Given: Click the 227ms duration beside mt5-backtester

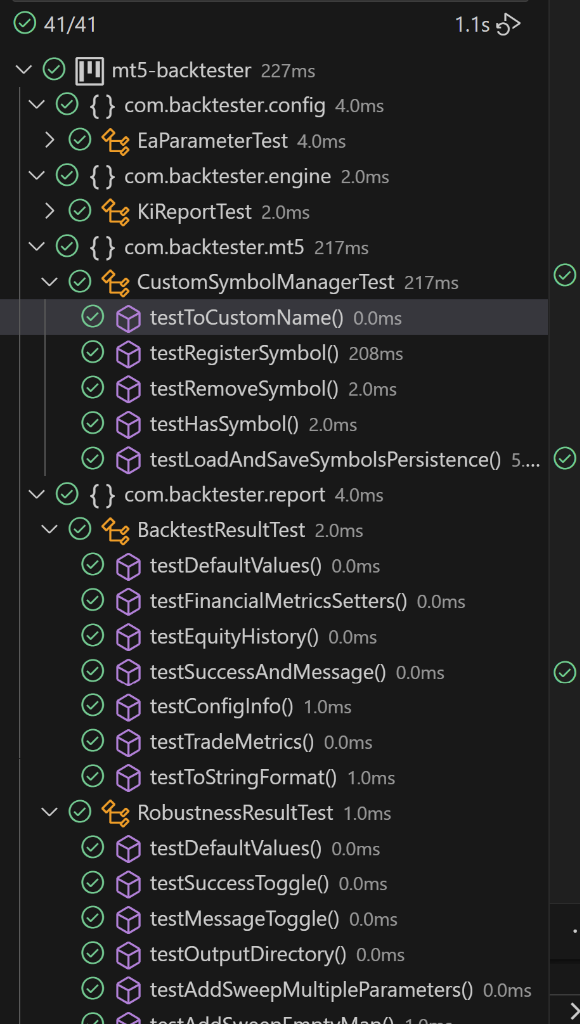Looking at the screenshot, I should point(288,71).
